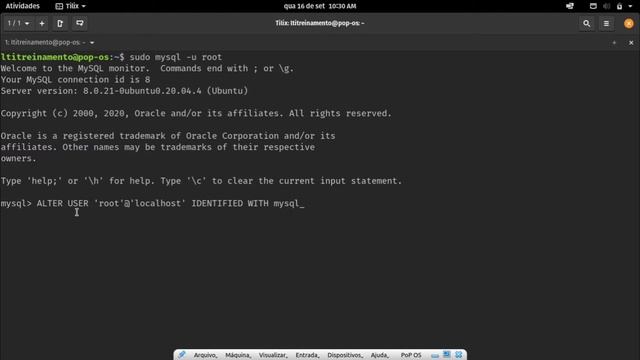Minimize the VM from the mini toolbar
Screen dimensions: 640x360
(435, 355)
